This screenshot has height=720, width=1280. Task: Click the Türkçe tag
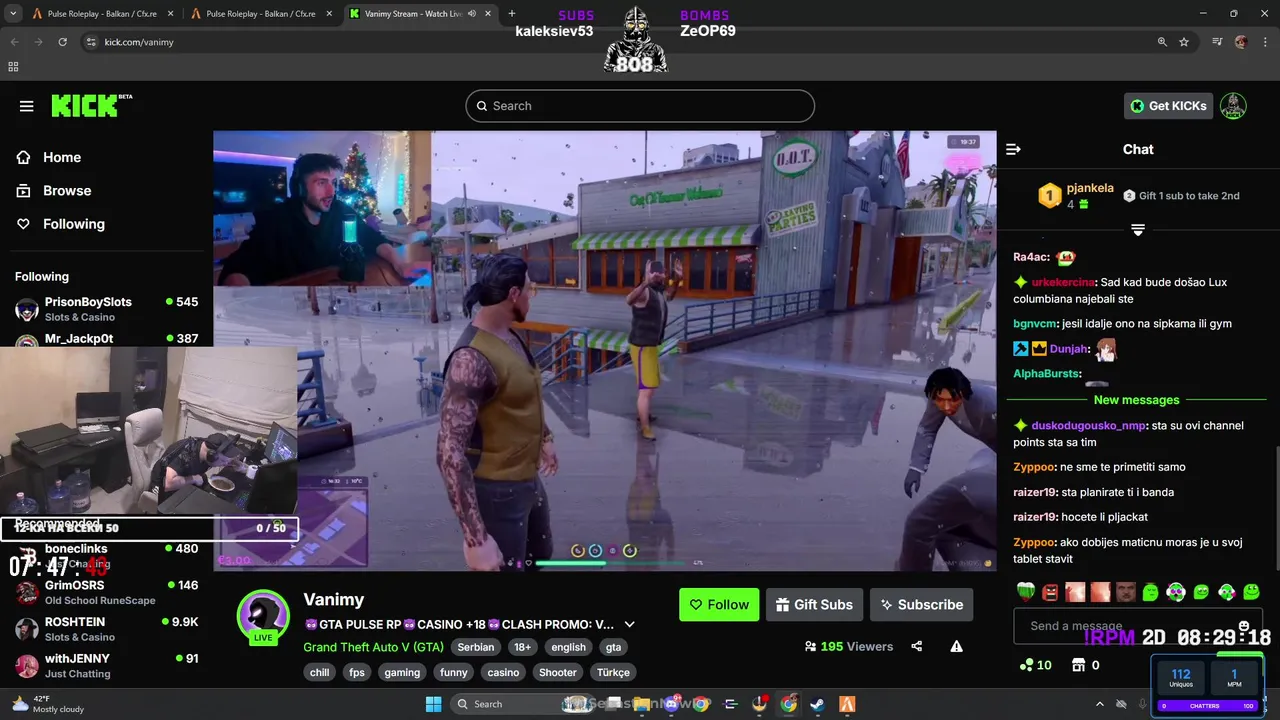point(612,672)
